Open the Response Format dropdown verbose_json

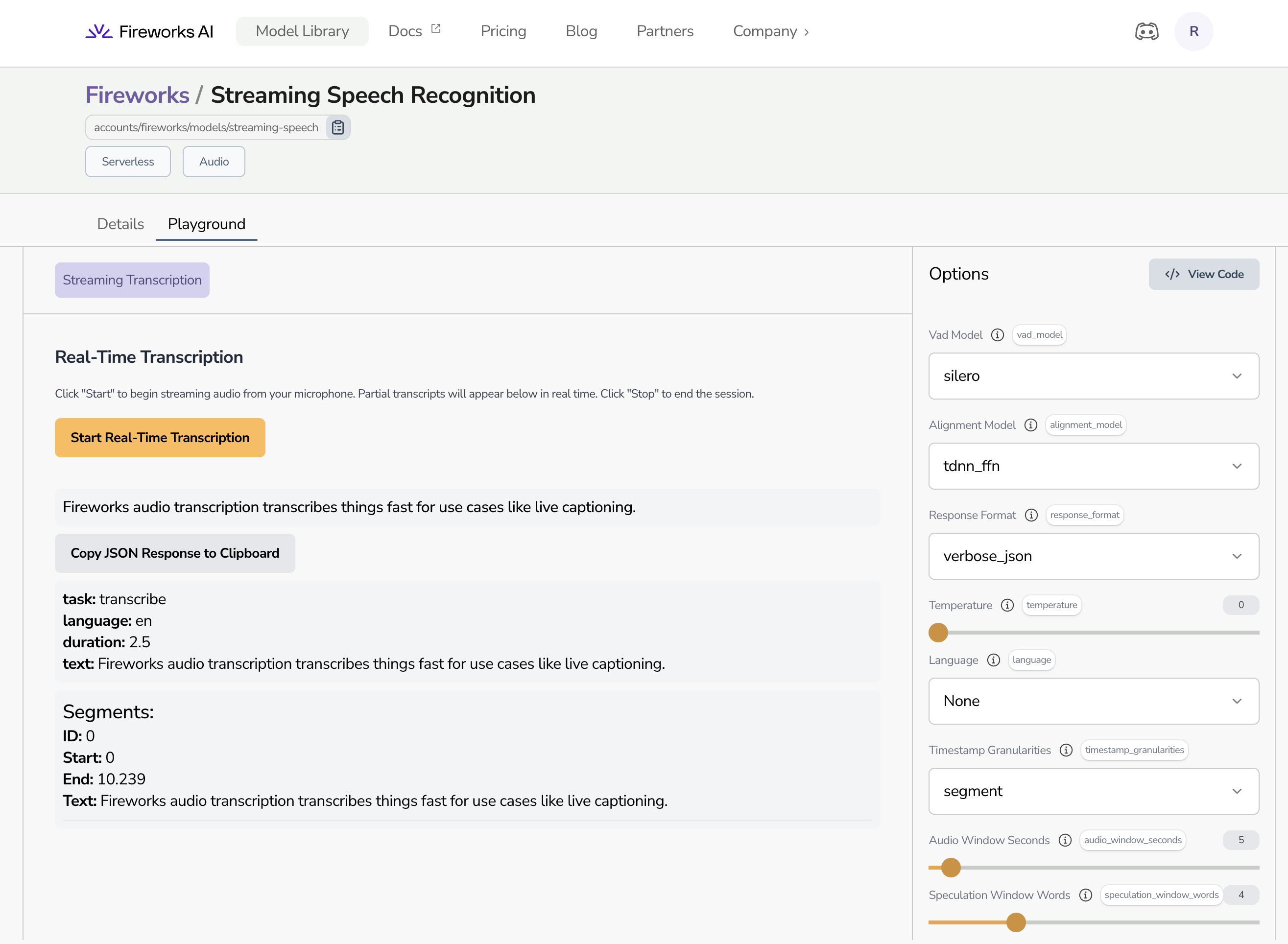[x=1094, y=557]
